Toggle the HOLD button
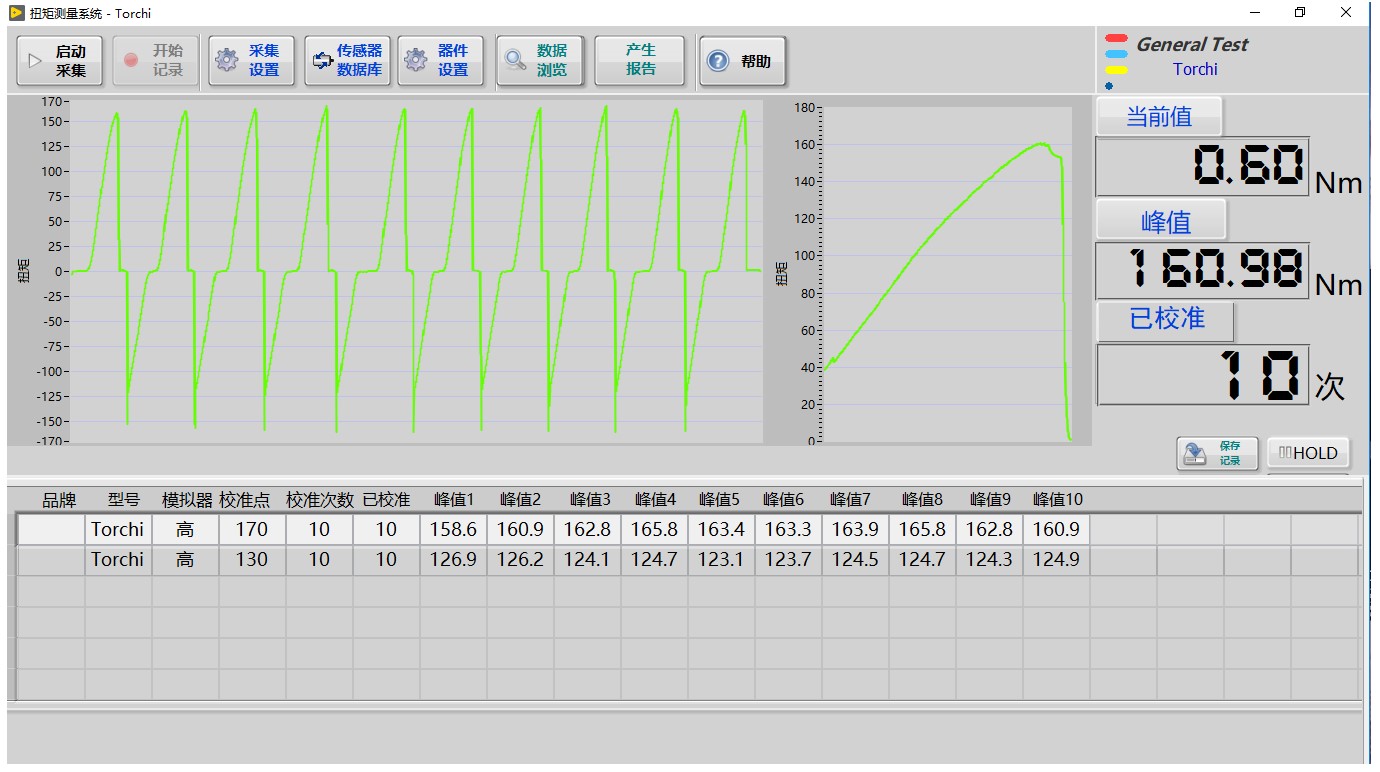This screenshot has width=1380, height=772. click(1308, 453)
